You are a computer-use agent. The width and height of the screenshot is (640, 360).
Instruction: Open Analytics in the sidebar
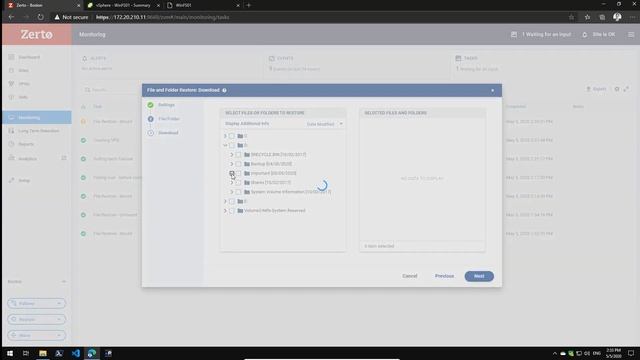point(27,158)
